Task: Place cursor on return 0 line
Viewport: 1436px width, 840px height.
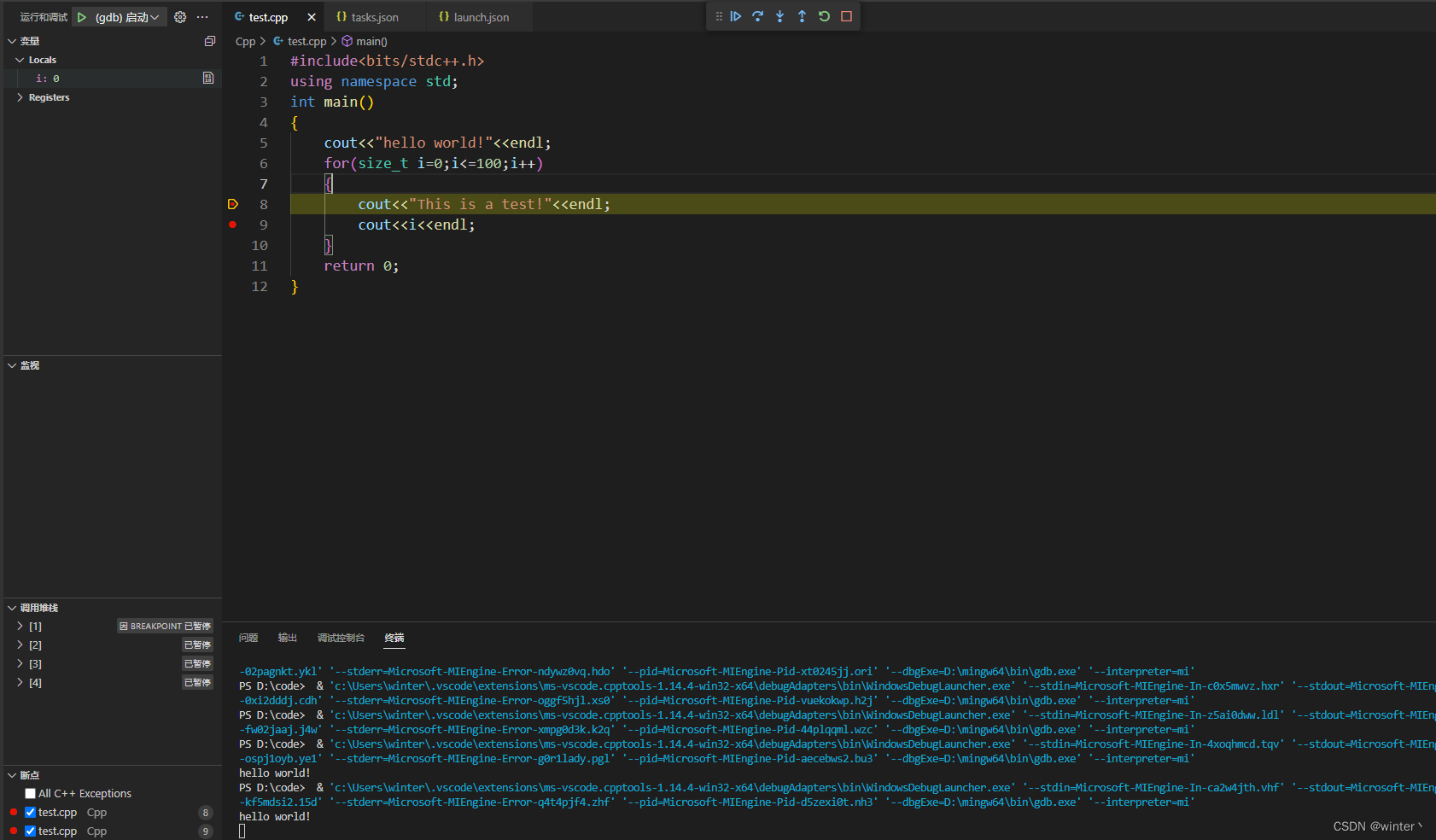Action: [x=361, y=265]
